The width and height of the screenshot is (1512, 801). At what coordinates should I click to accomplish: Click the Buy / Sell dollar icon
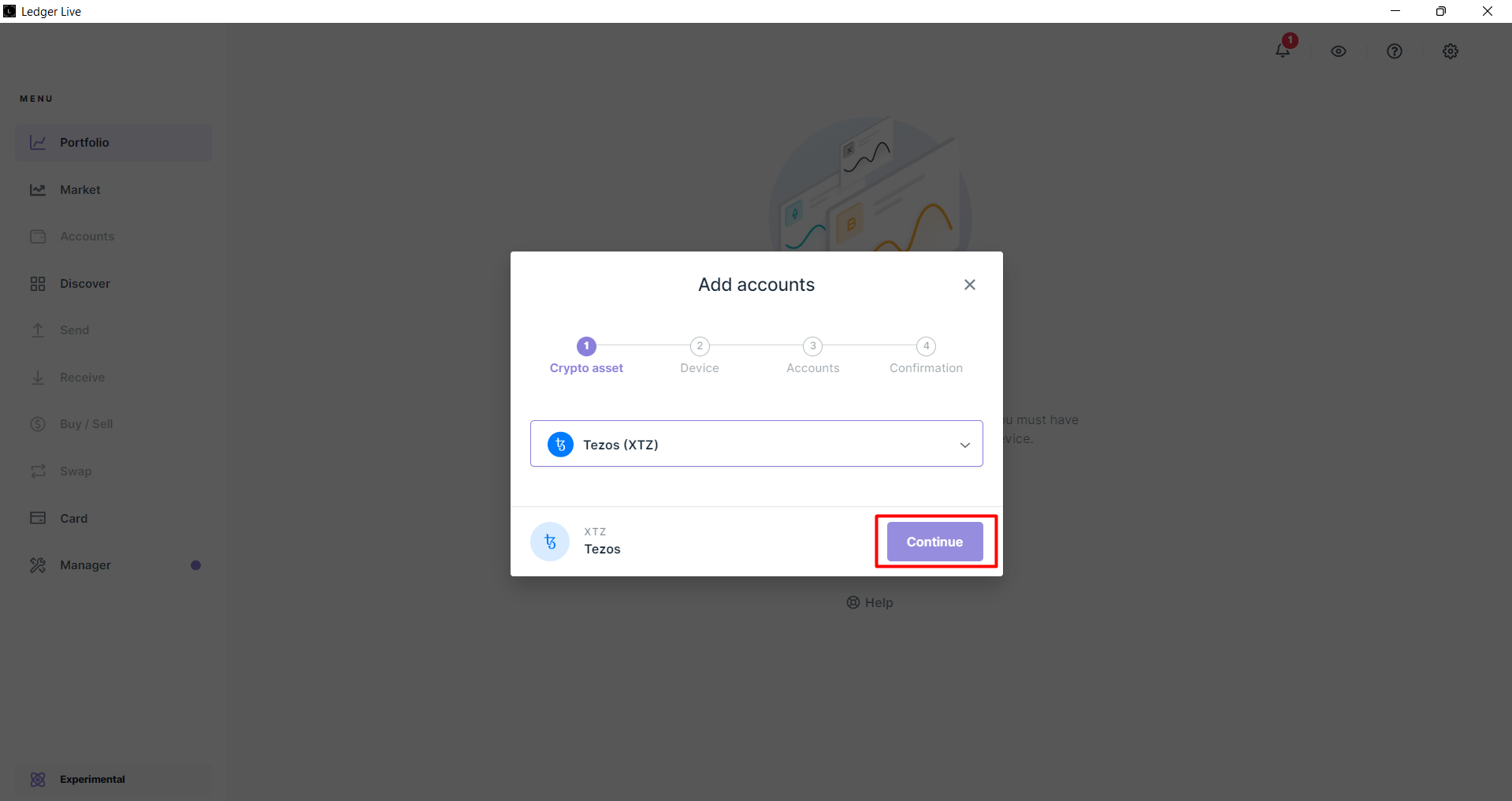38,424
